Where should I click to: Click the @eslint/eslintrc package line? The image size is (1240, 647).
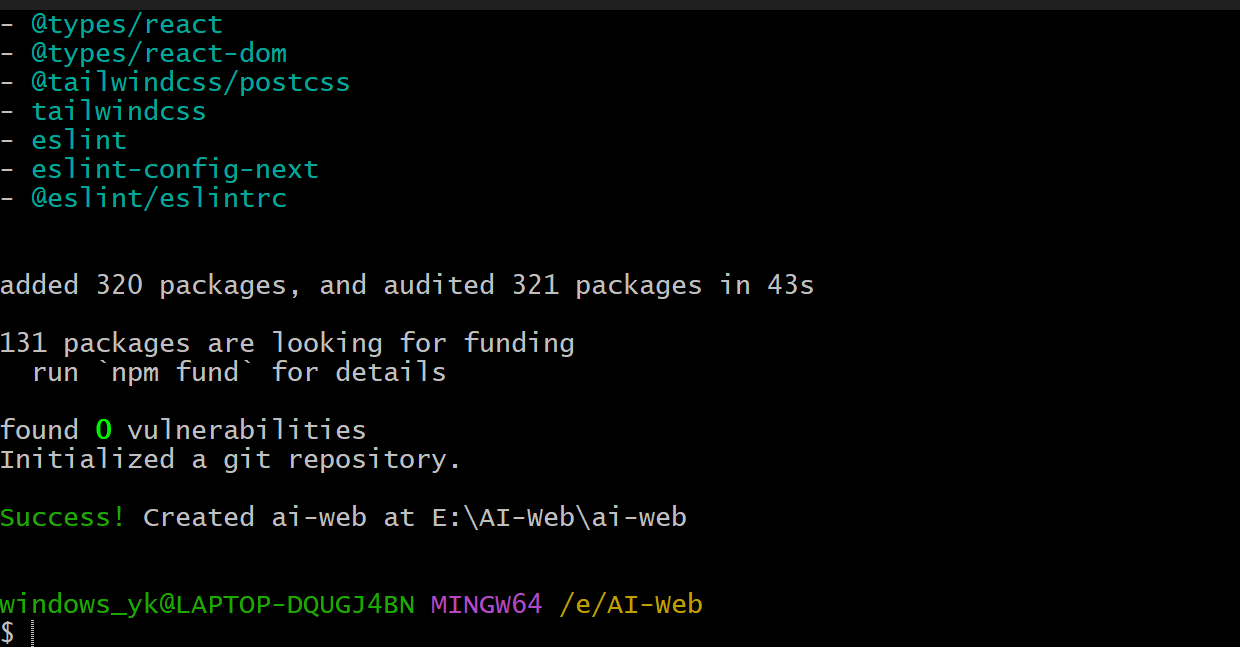click(x=143, y=198)
